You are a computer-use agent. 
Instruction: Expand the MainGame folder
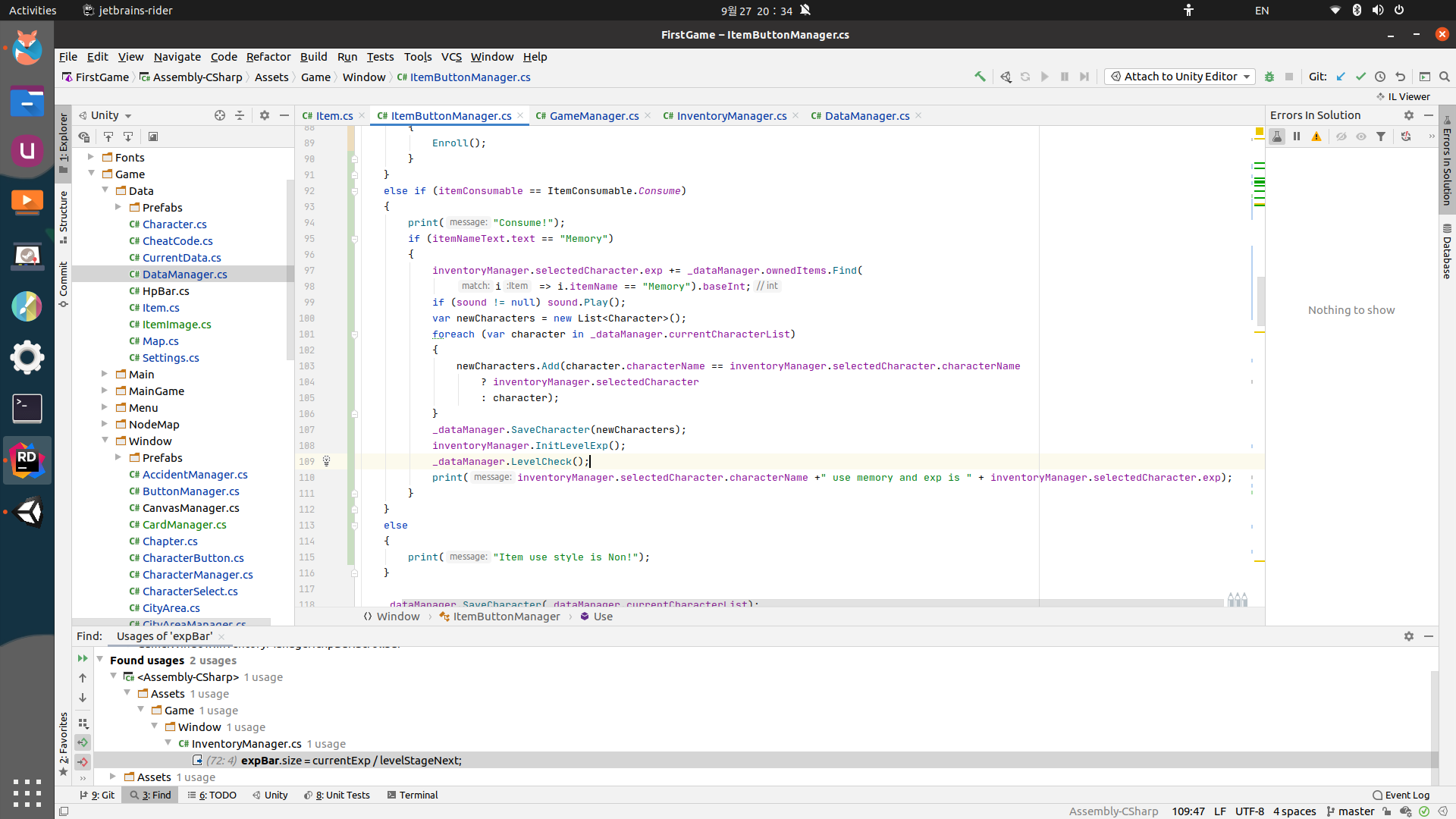105,391
